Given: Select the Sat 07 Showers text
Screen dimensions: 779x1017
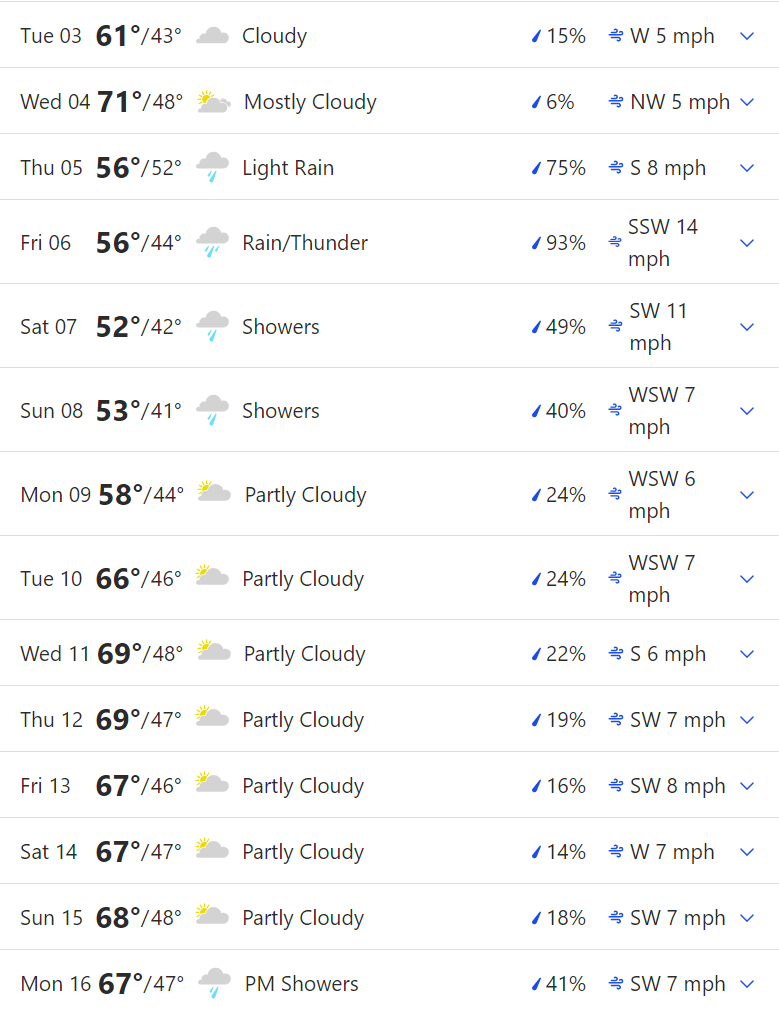Looking at the screenshot, I should [281, 326].
